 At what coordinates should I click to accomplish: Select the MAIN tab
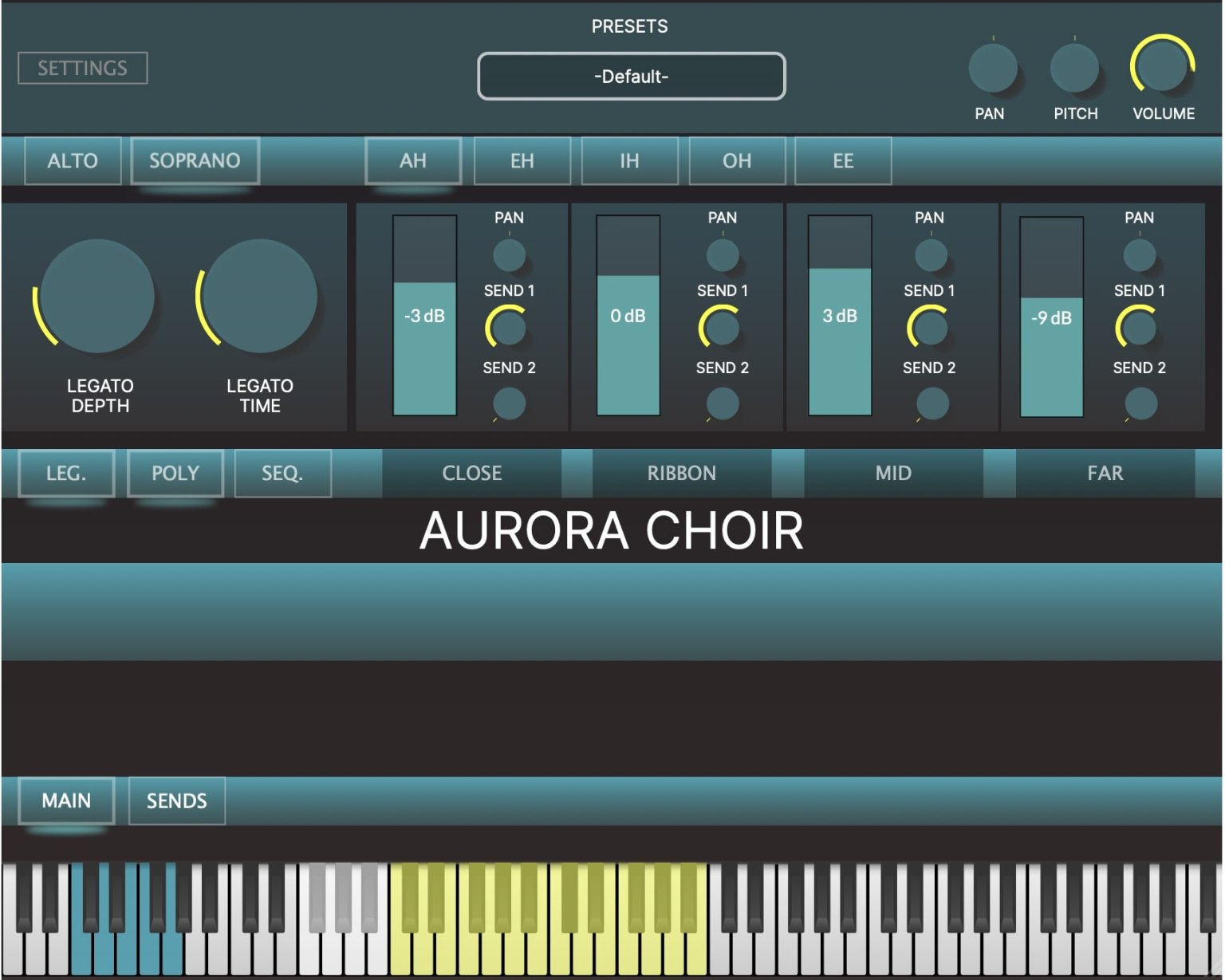67,801
